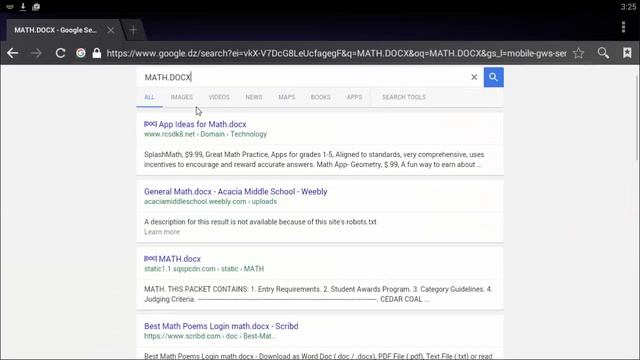Image resolution: width=640 pixels, height=360 pixels.
Task: Click the SplashMath $9.99 snippet text
Action: tap(314, 160)
